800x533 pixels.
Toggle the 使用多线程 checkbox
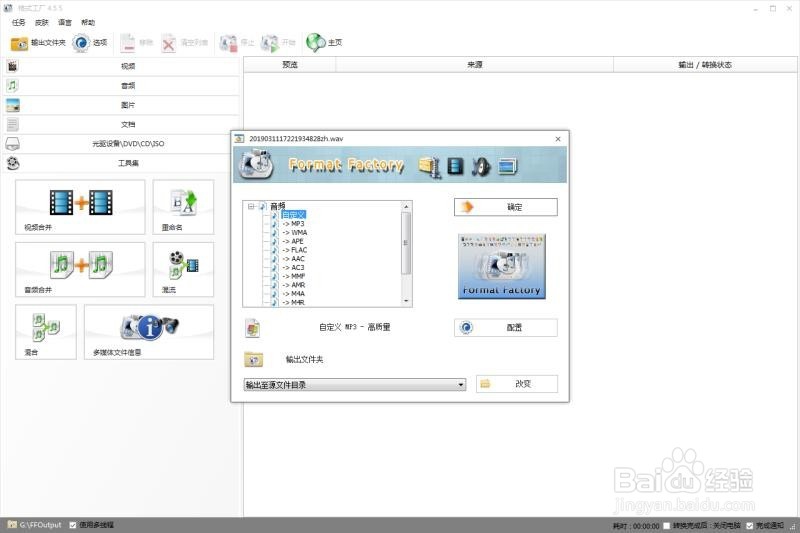[x=73, y=525]
